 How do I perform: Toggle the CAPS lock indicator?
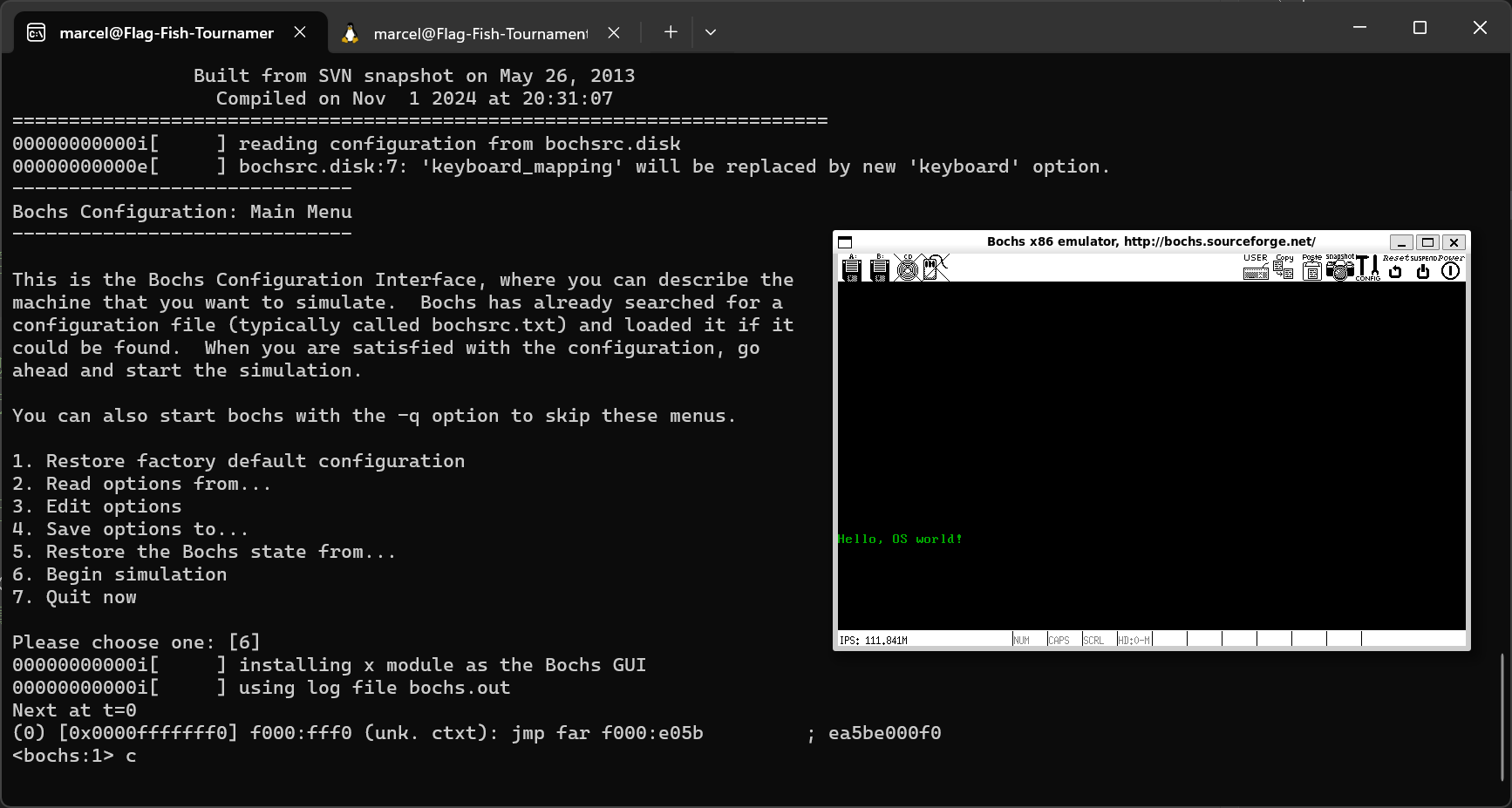(x=1059, y=639)
